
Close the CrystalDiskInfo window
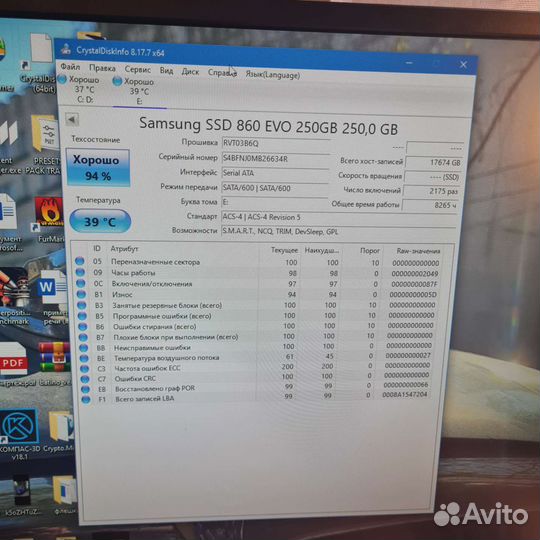pos(464,64)
